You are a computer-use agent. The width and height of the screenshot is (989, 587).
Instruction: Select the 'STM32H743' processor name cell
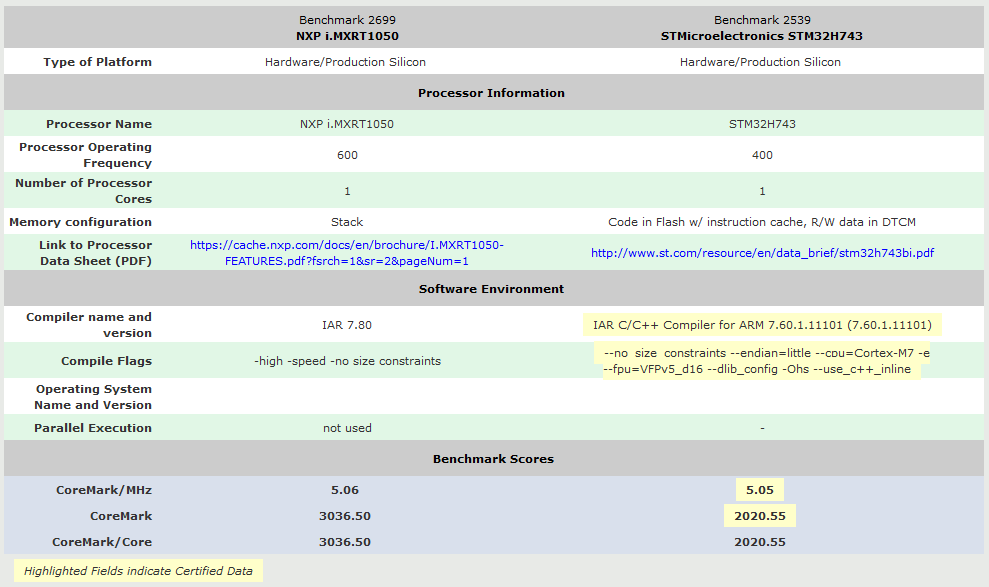point(762,124)
